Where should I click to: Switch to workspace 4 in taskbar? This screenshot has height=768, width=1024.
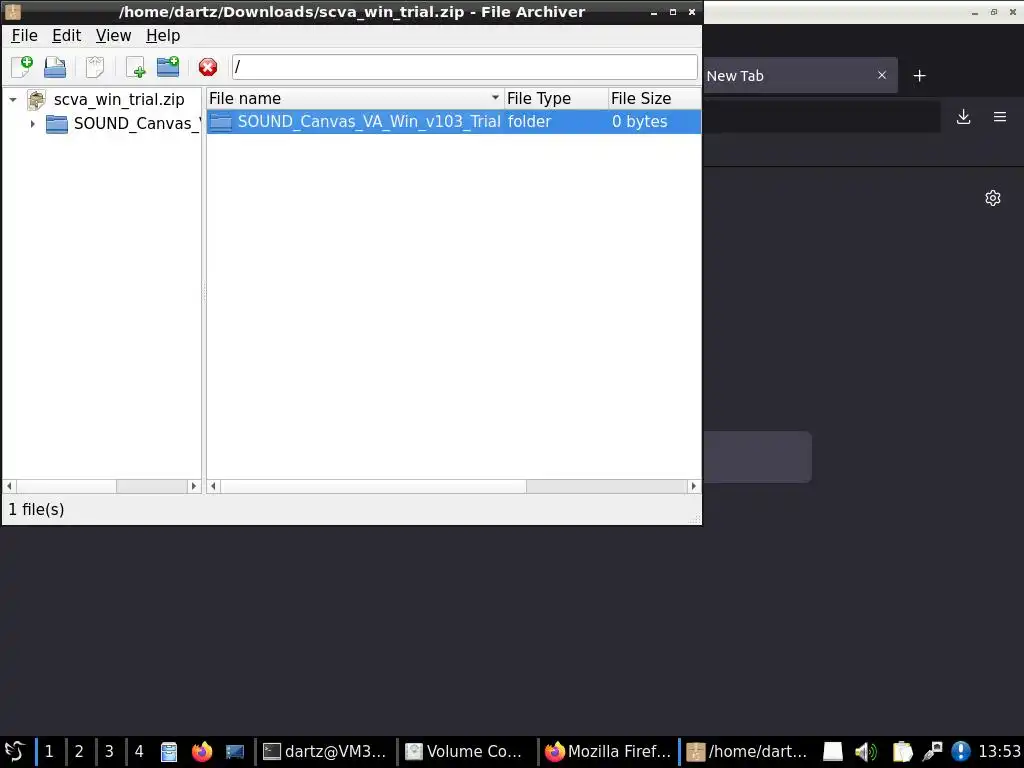pos(139,752)
